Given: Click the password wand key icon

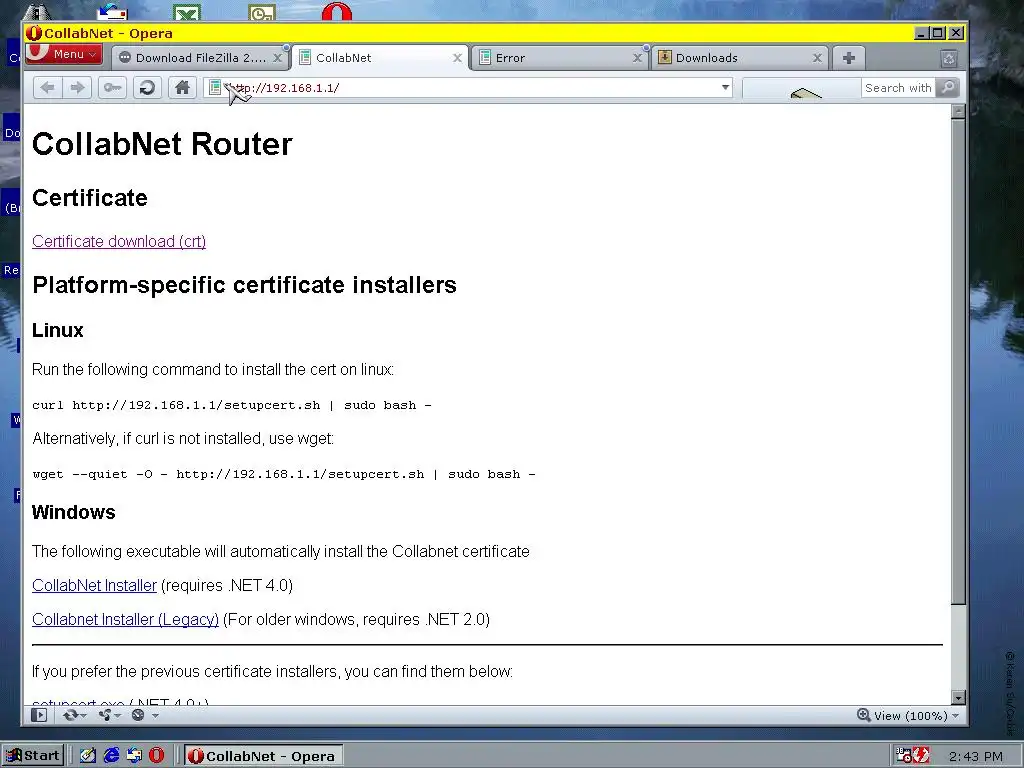Looking at the screenshot, I should point(112,88).
